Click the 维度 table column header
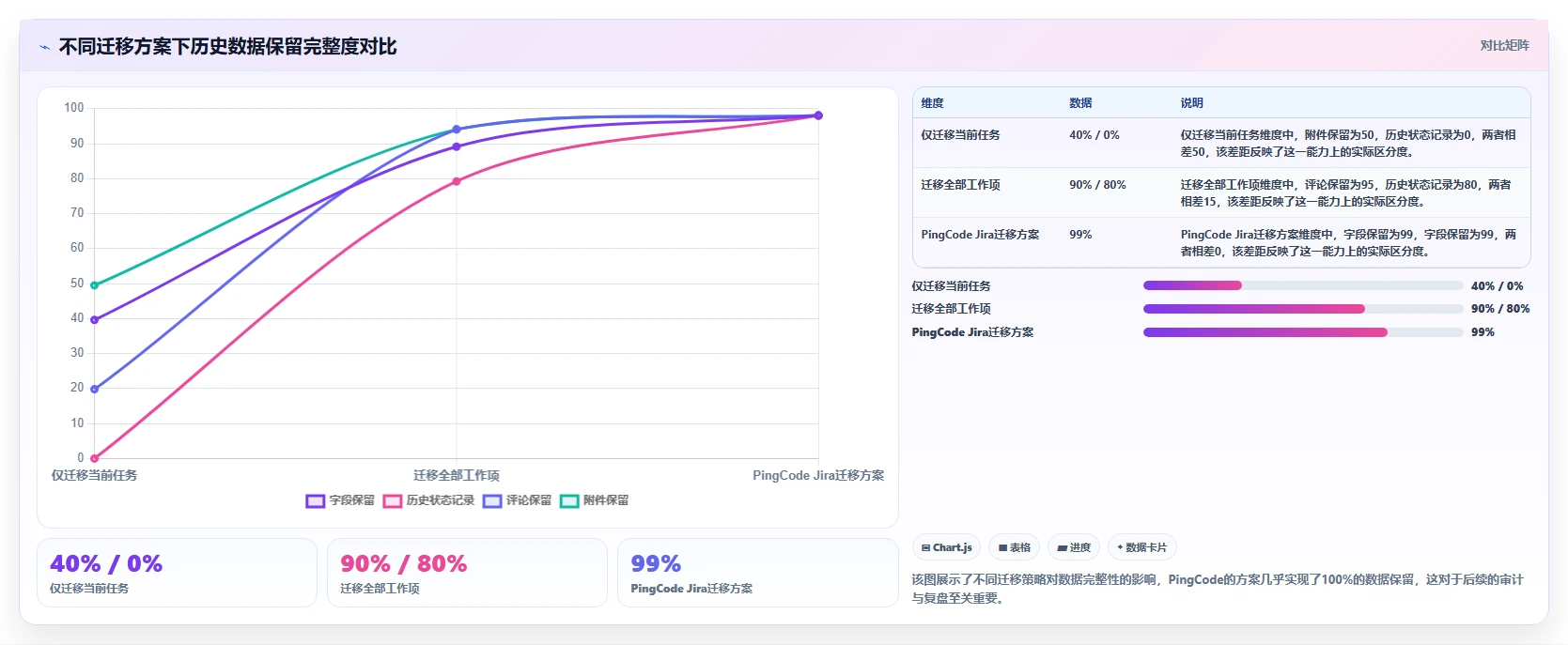1568x645 pixels. (932, 103)
